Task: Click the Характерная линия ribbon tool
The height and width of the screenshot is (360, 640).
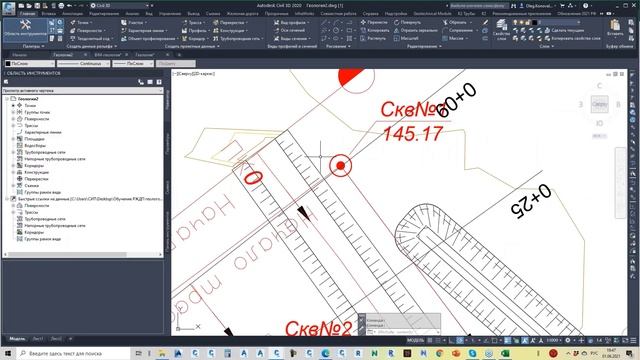Action: click(x=143, y=30)
